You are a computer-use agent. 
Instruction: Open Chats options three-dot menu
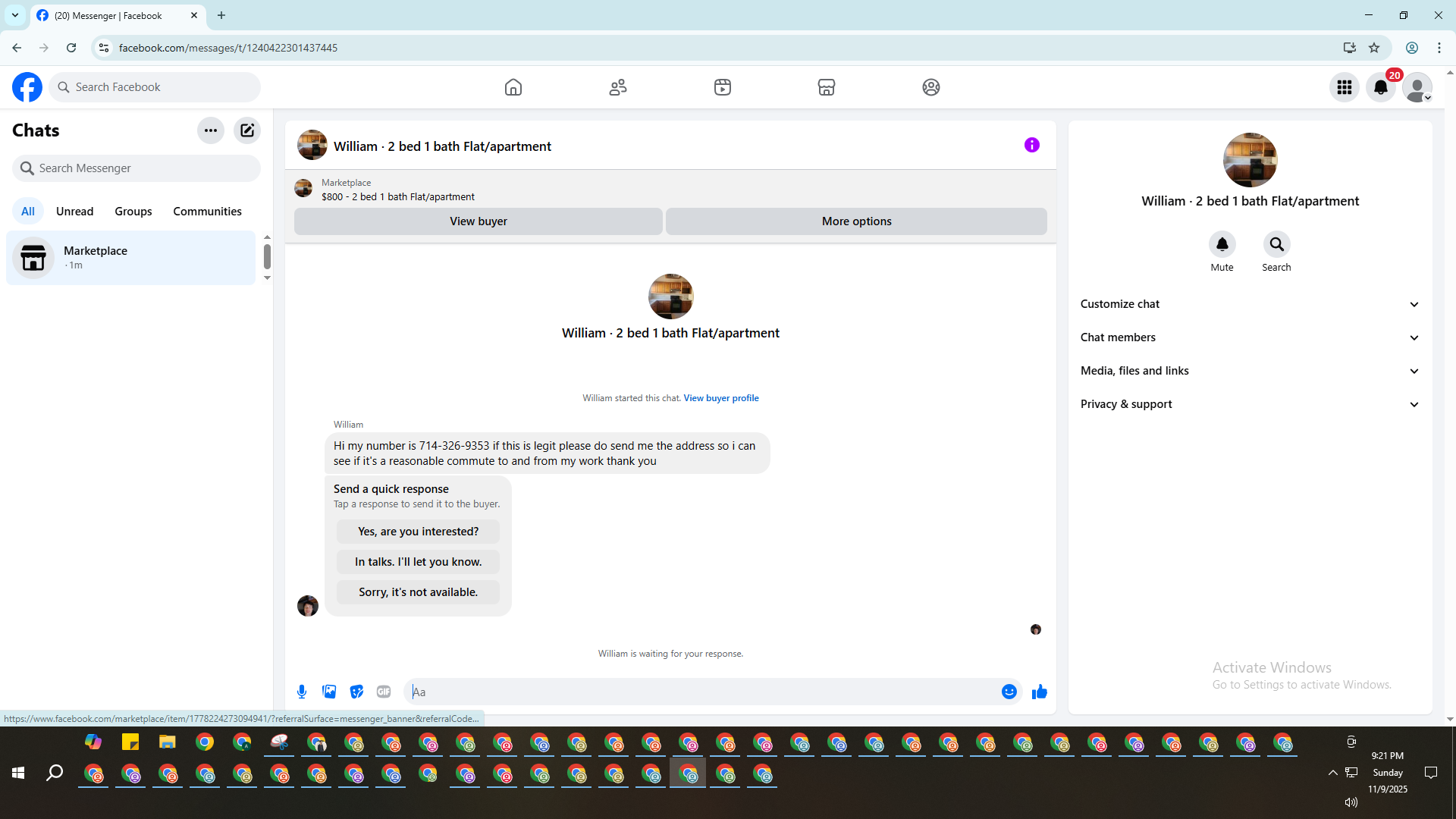pyautogui.click(x=211, y=130)
